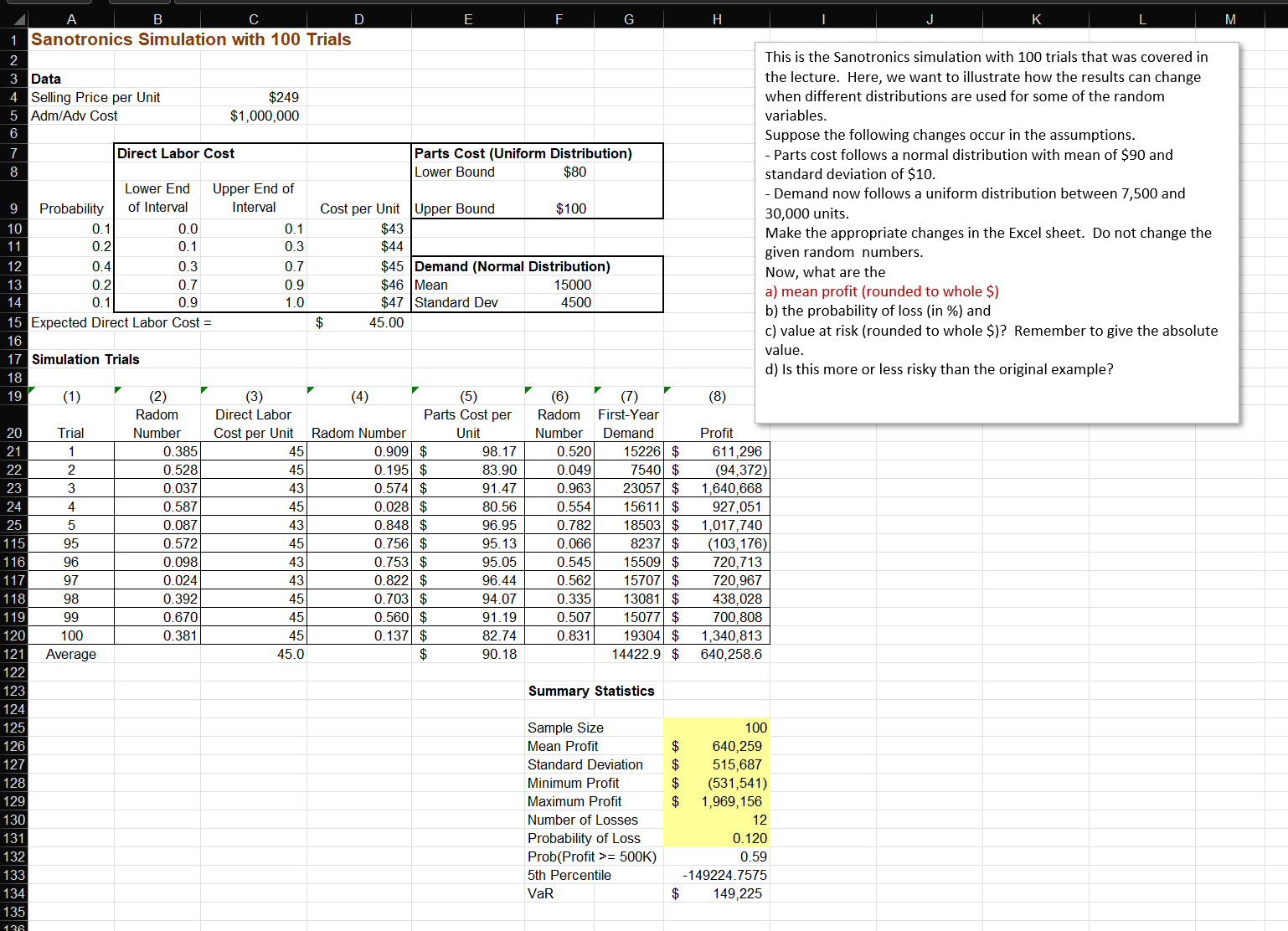Select the Selling Price cell showing $249

pos(254,97)
